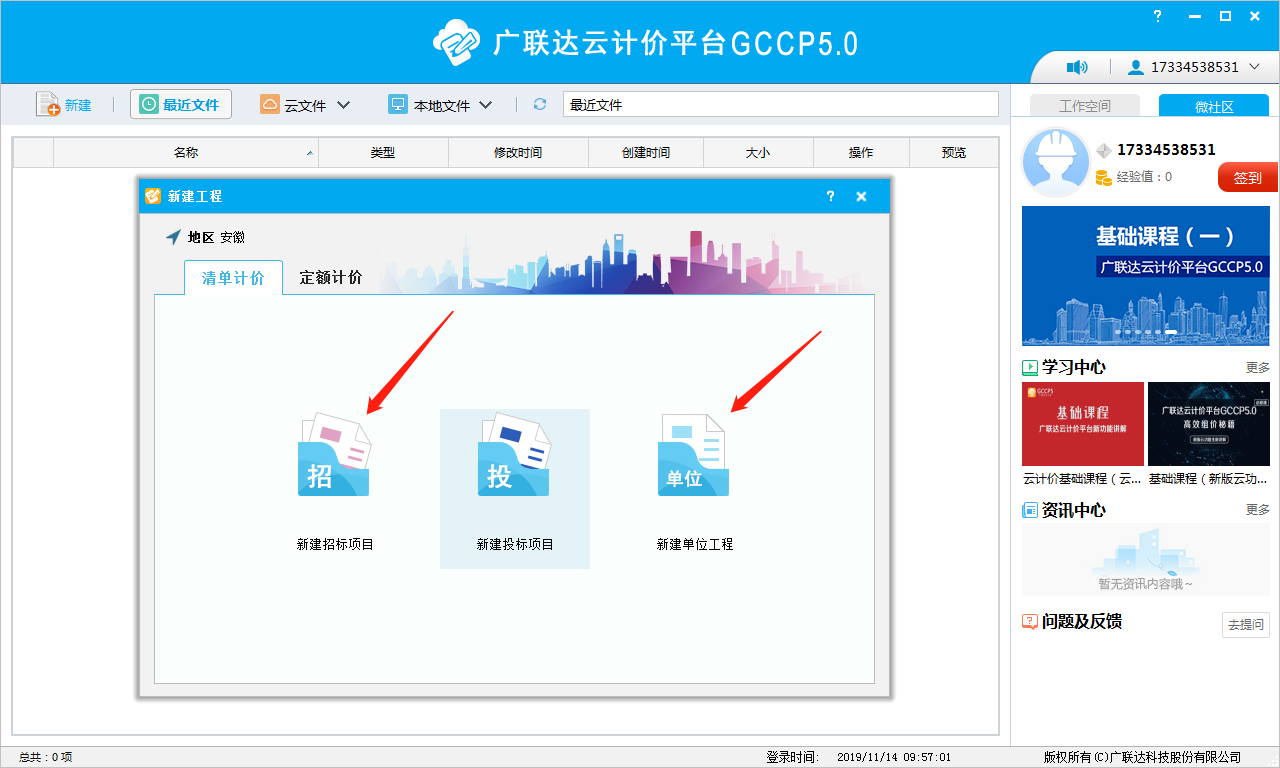
Task: Click the last banner carousel dot
Action: coord(1172,331)
